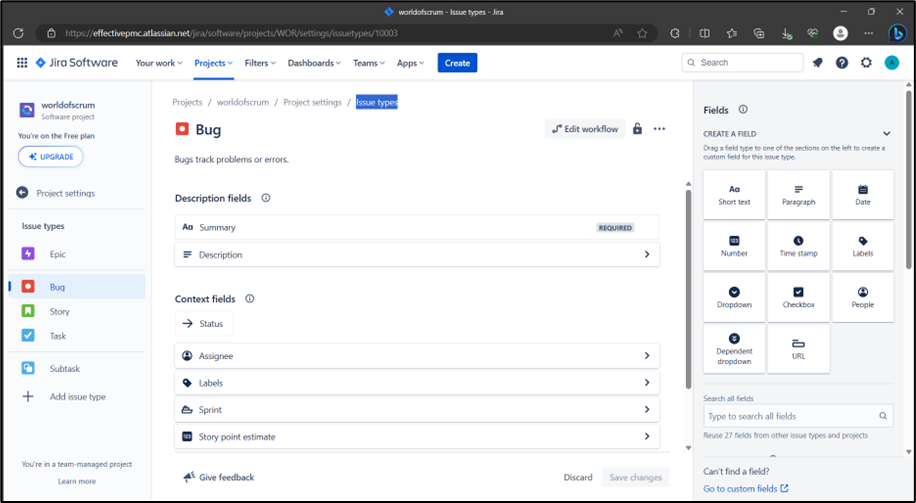The width and height of the screenshot is (916, 503).
Task: Select the Checkbox field type
Action: click(x=799, y=298)
